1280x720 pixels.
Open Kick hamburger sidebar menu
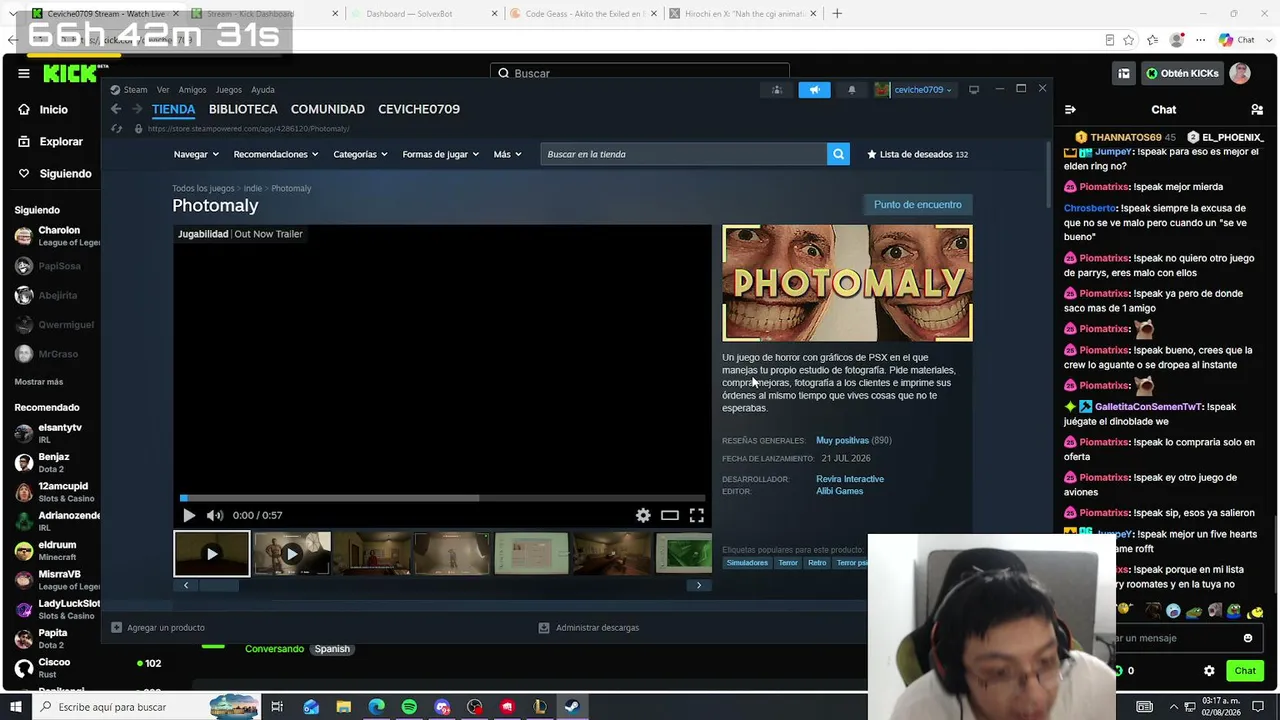(x=24, y=73)
